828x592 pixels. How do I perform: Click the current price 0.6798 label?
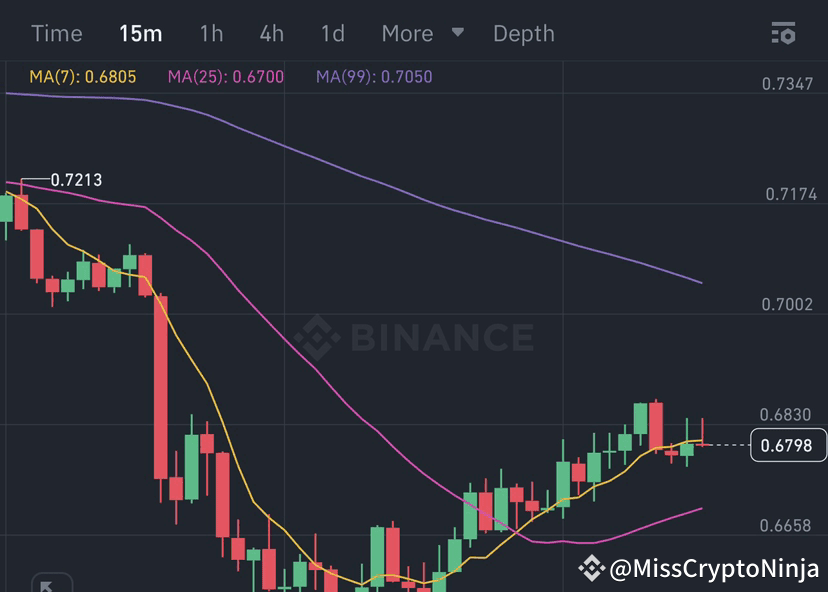click(788, 445)
